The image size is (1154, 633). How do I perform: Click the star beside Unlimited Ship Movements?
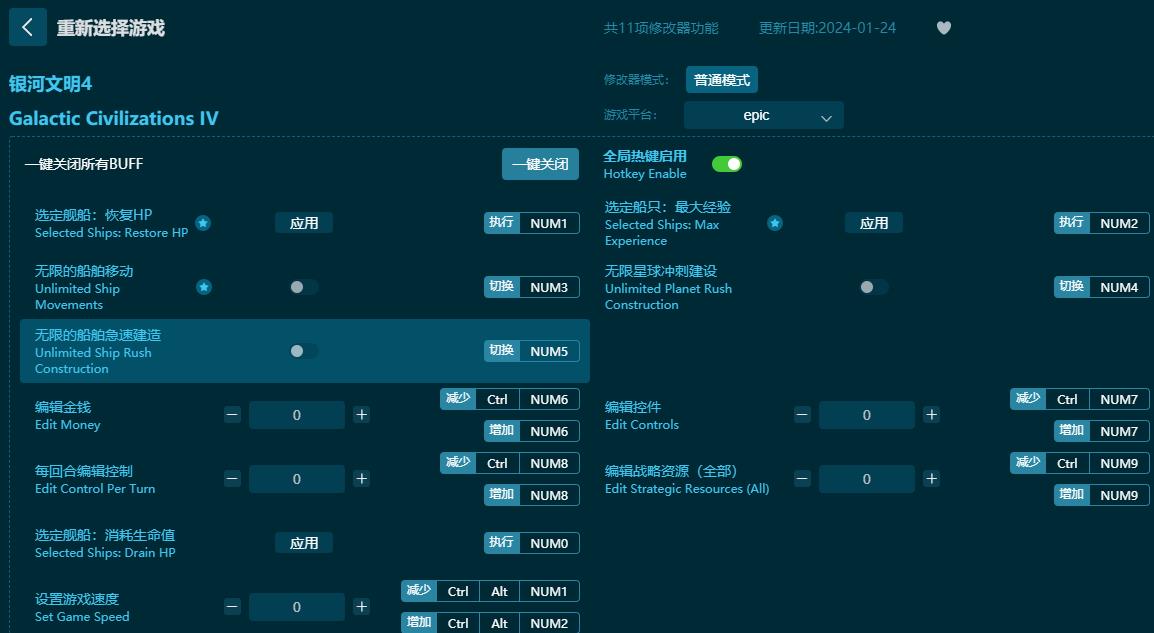pyautogui.click(x=203, y=287)
